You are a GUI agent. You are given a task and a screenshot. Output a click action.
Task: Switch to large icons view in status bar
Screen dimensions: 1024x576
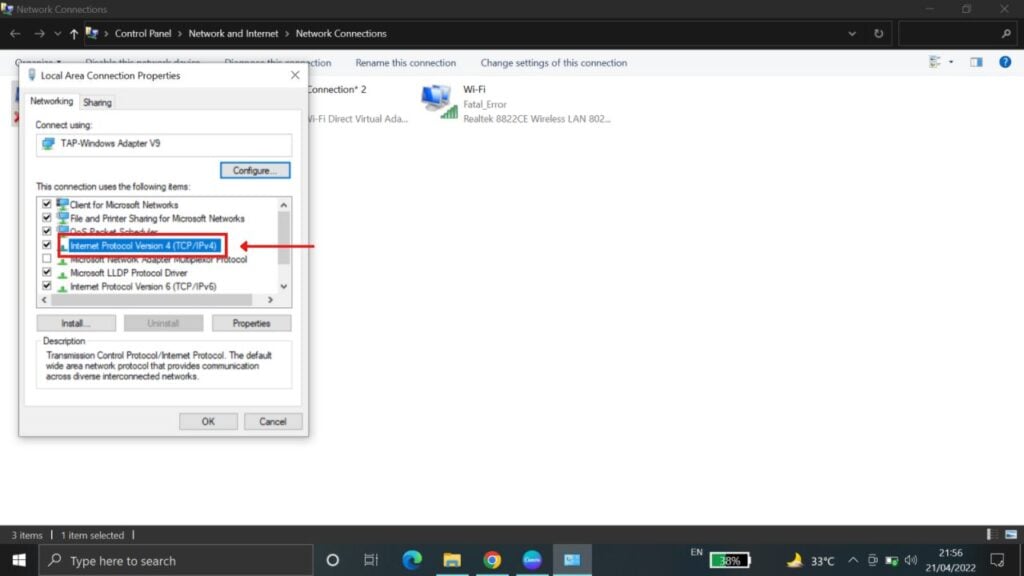pos(1010,534)
